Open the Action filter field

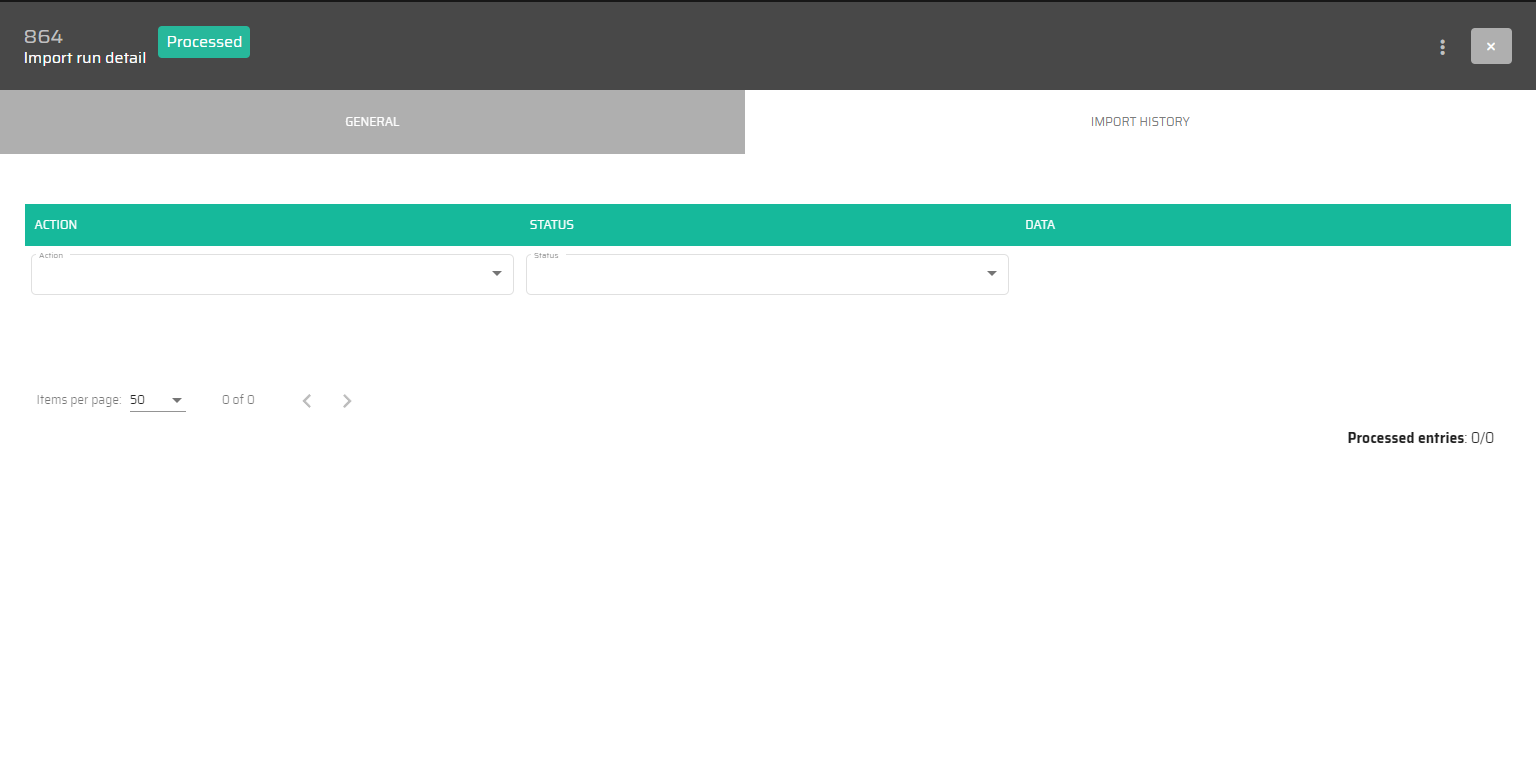click(260, 275)
